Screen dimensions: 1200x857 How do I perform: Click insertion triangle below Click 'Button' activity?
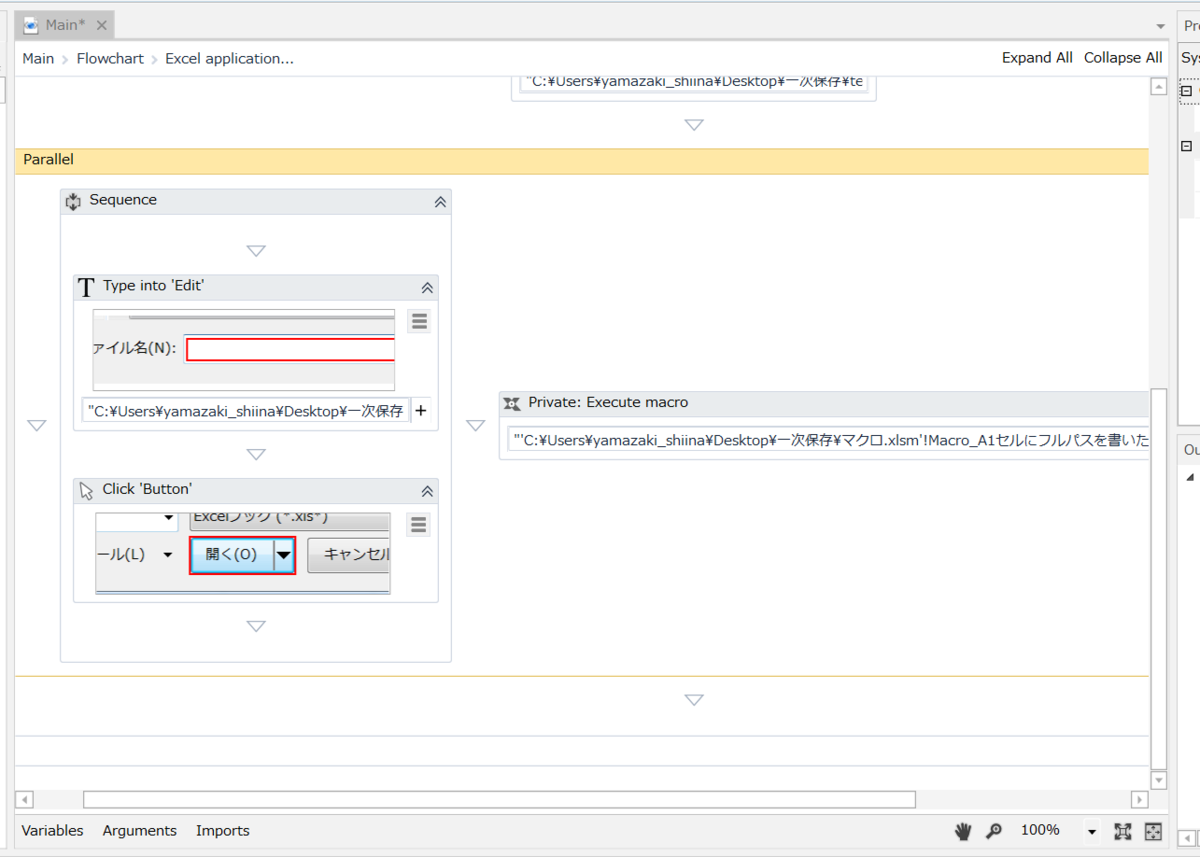click(x=256, y=626)
